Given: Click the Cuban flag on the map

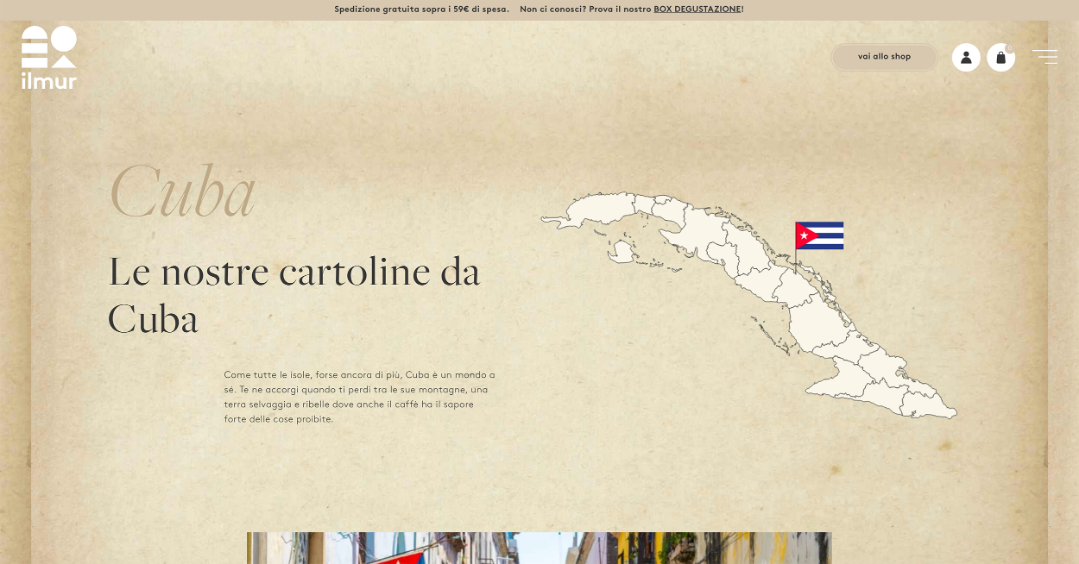Looking at the screenshot, I should coord(819,236).
